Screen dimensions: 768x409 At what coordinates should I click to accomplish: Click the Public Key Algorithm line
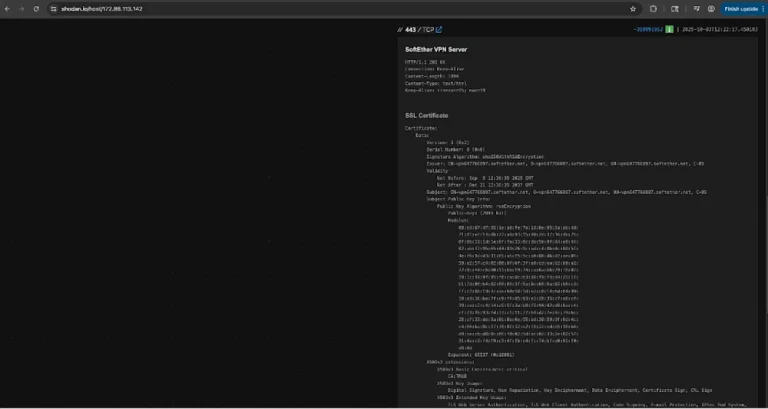click(484, 206)
